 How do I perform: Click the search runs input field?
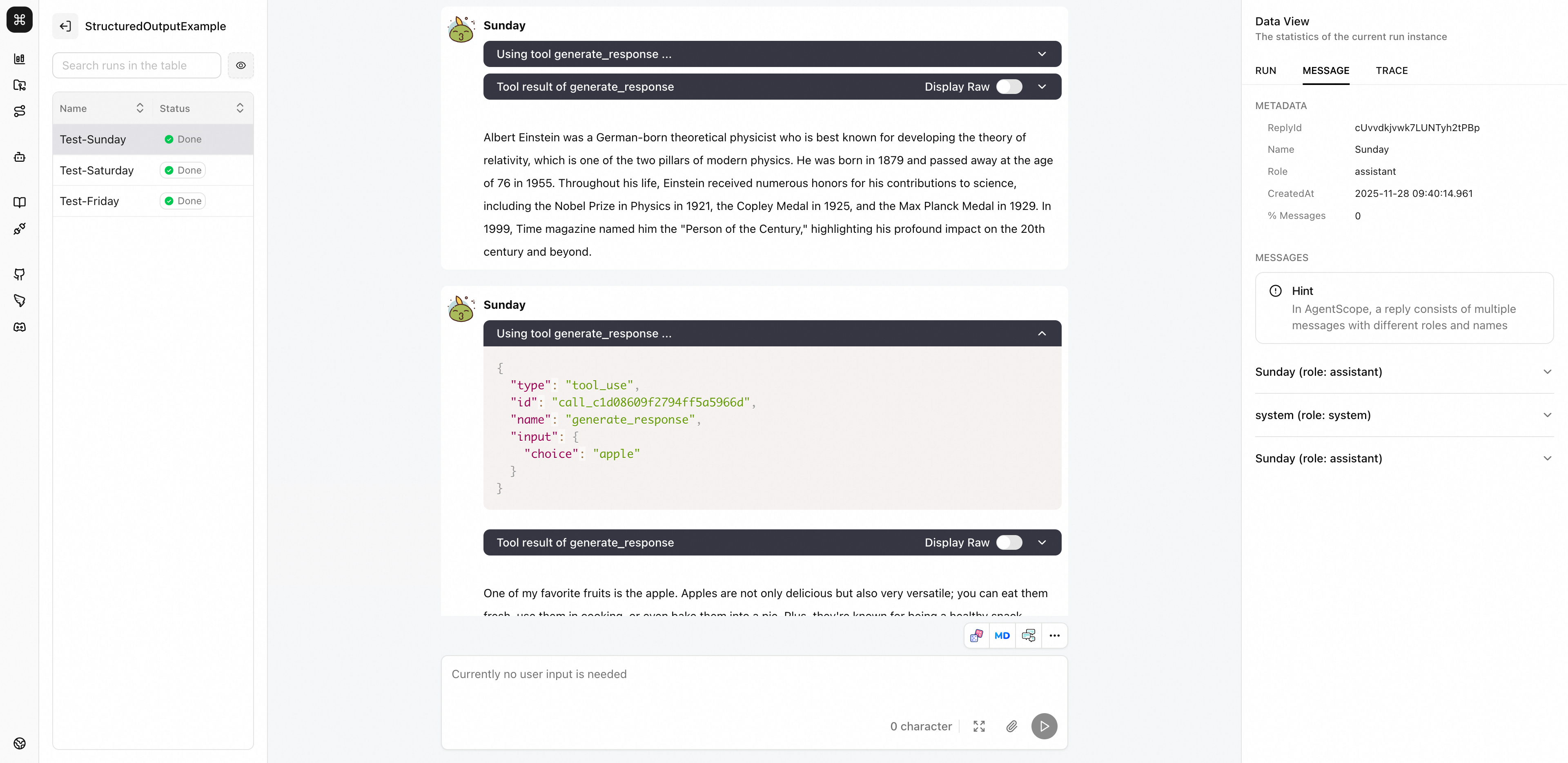[x=136, y=66]
